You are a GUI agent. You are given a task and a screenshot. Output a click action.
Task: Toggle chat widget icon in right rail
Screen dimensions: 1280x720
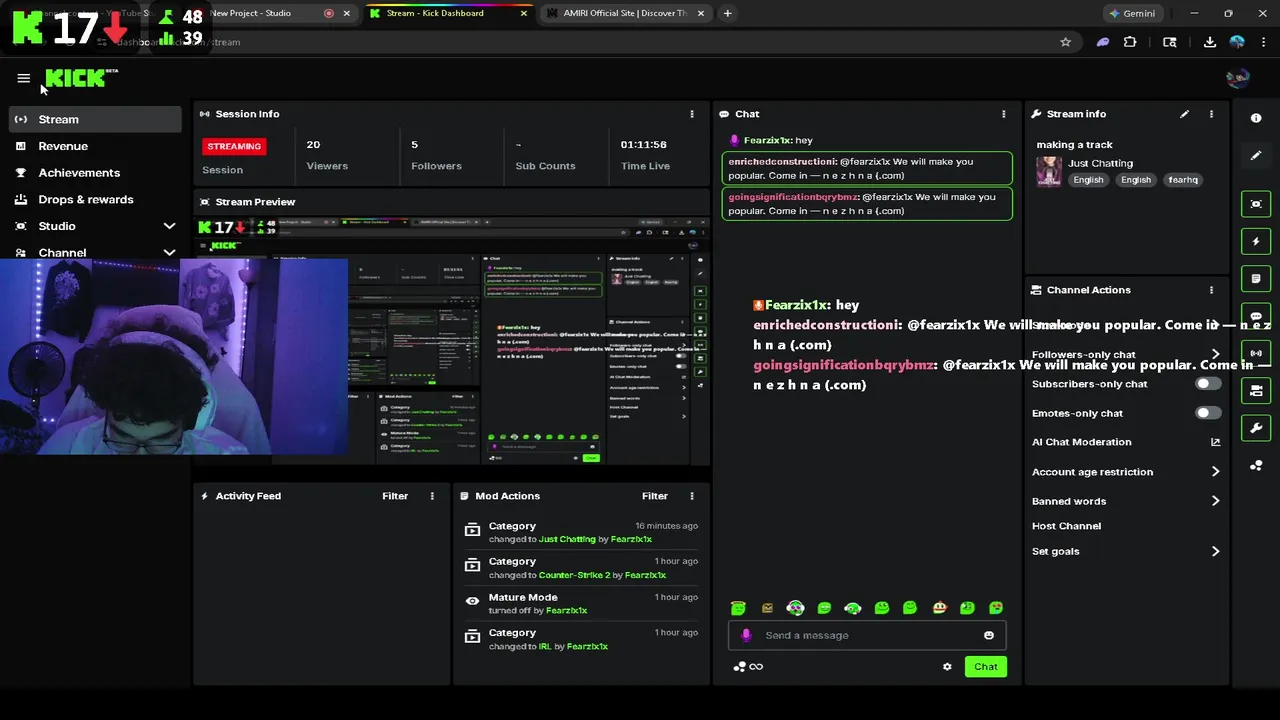pos(1256,316)
